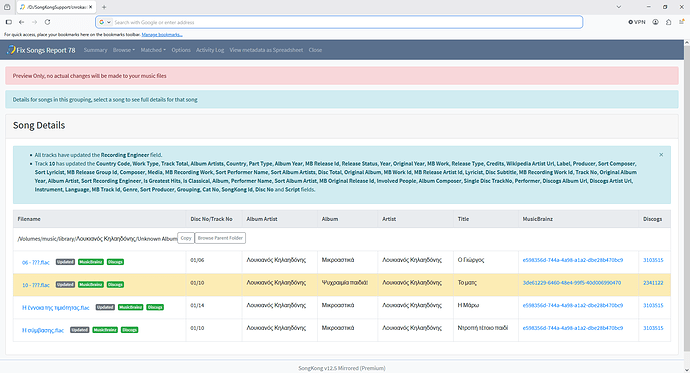Viewport: 690px width, 373px height.
Task: Click Updated badge on 06 - ???.flac row
Action: coord(65,262)
